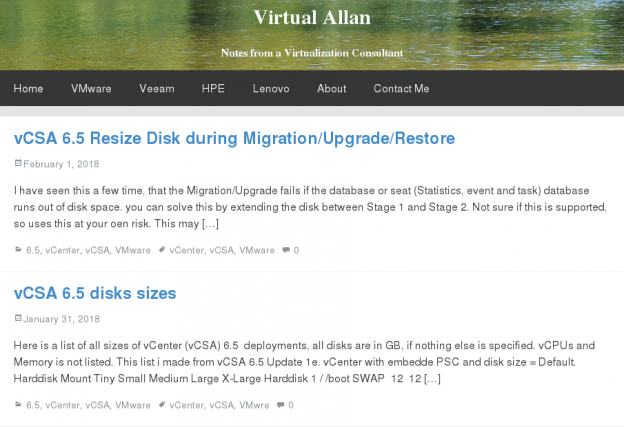Viewport: 624px width, 427px height.
Task: Go to the VMware menu item
Action: coord(91,88)
